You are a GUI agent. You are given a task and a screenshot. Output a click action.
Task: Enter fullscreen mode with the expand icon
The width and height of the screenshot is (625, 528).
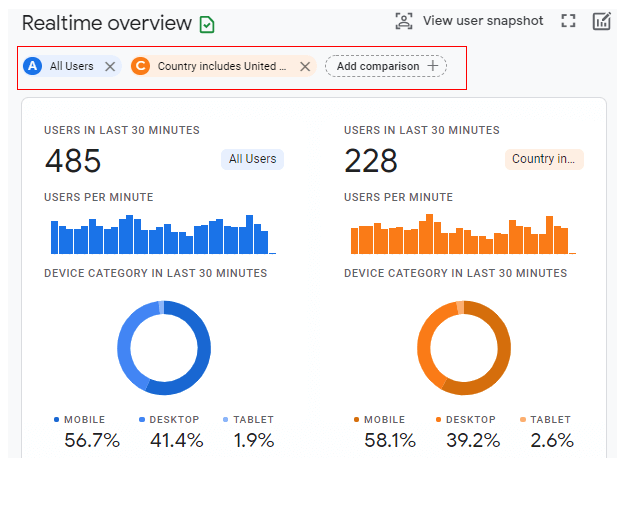(x=568, y=21)
